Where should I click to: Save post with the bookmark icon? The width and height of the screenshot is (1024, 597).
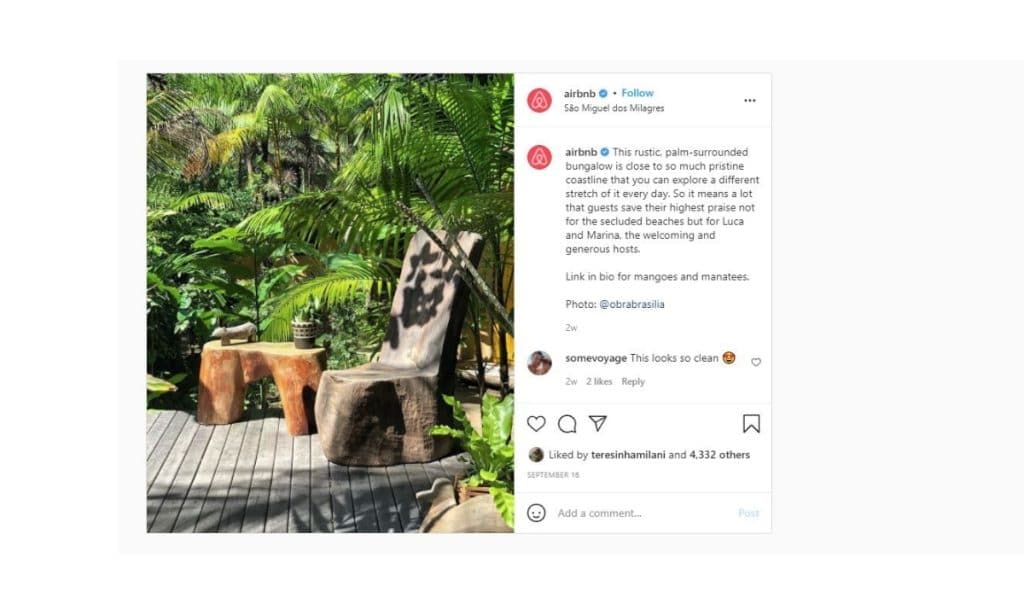(751, 424)
